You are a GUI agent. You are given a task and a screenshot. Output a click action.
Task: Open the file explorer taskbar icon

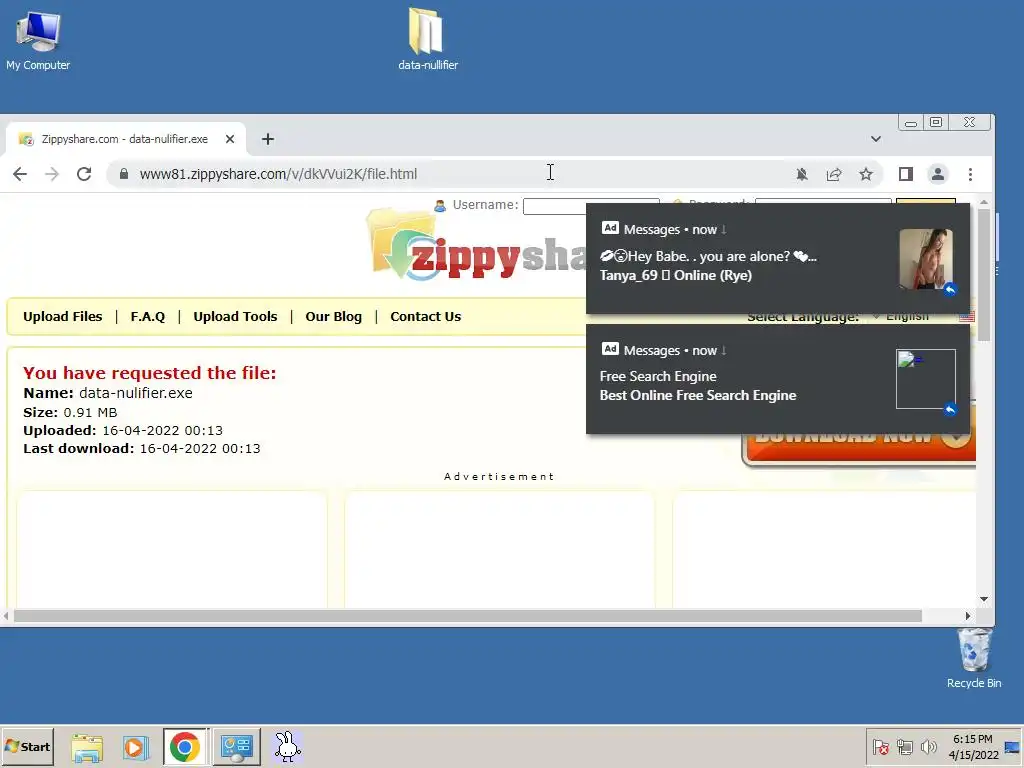point(87,747)
